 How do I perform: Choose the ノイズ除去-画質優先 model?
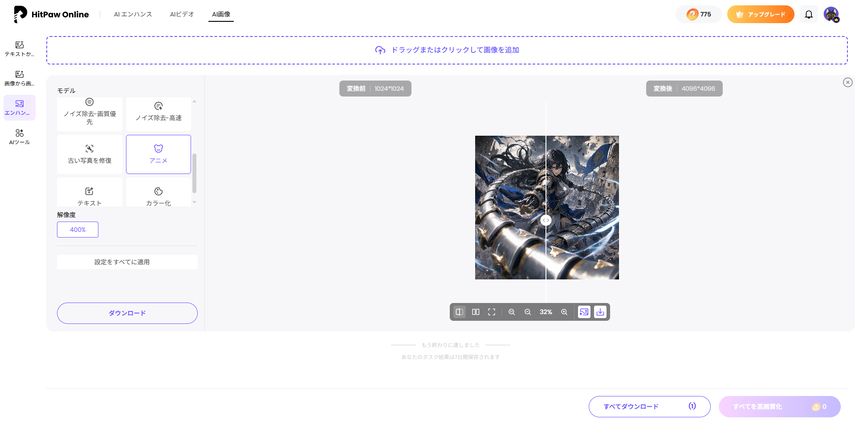click(x=89, y=114)
